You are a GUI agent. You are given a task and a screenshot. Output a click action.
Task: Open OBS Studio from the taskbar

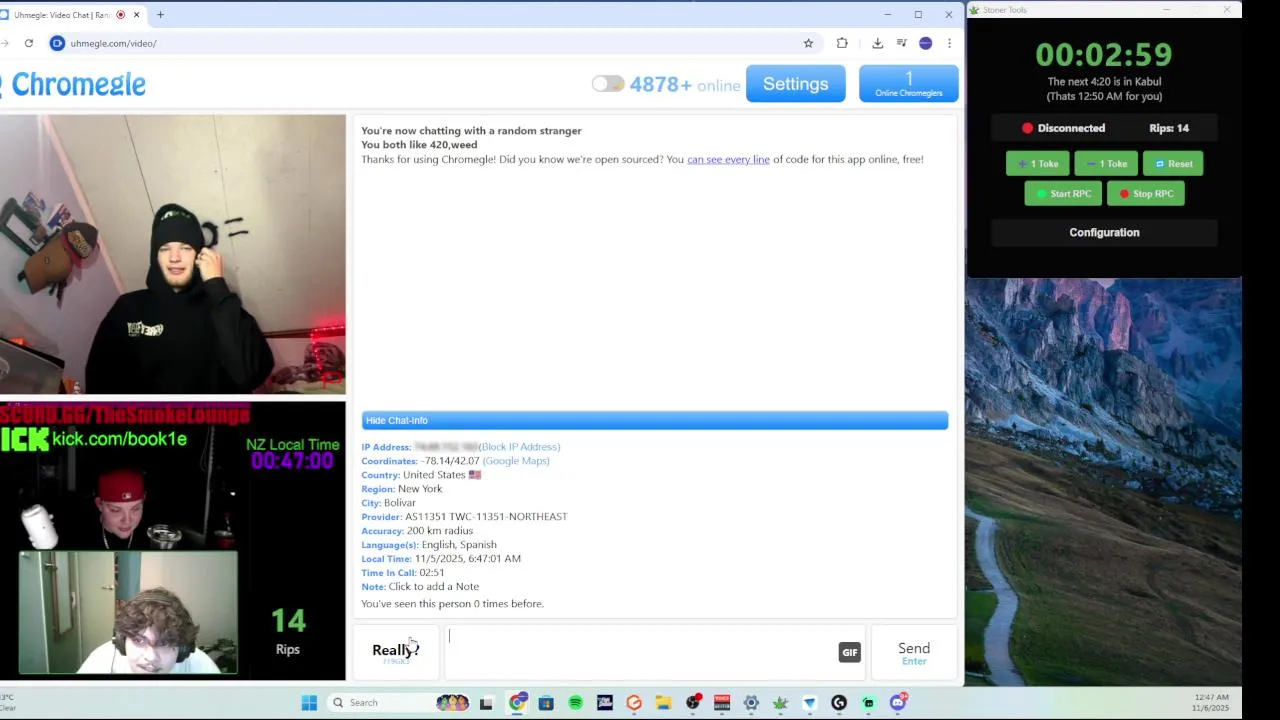coord(693,703)
